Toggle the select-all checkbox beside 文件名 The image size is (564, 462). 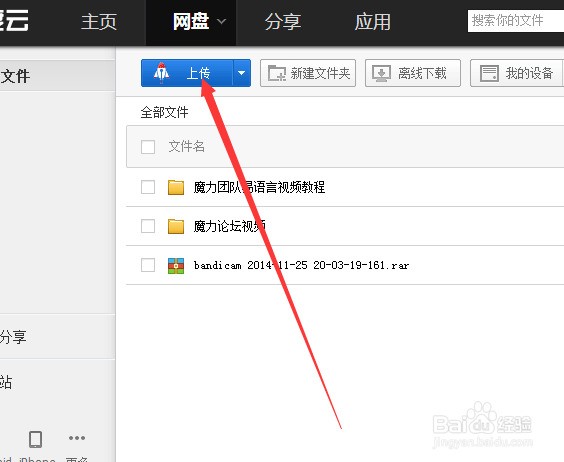148,147
